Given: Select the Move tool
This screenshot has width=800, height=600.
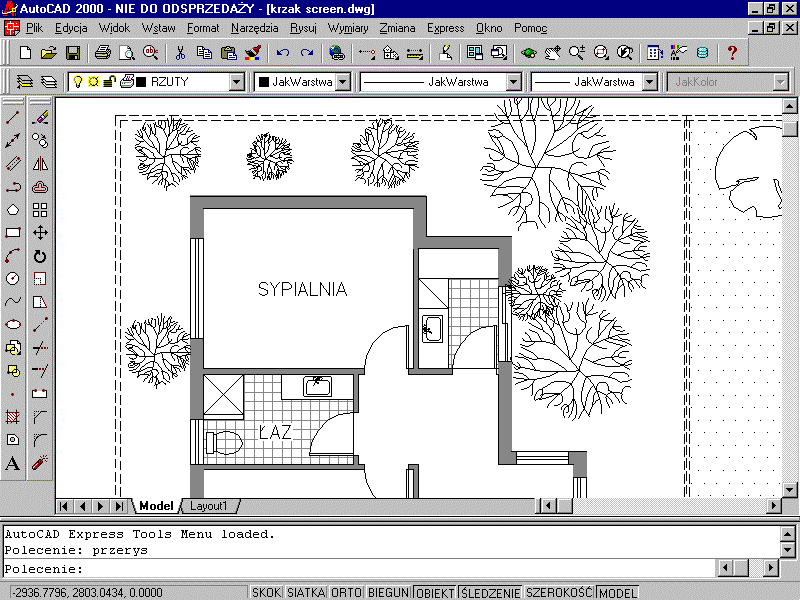Looking at the screenshot, I should tap(40, 233).
